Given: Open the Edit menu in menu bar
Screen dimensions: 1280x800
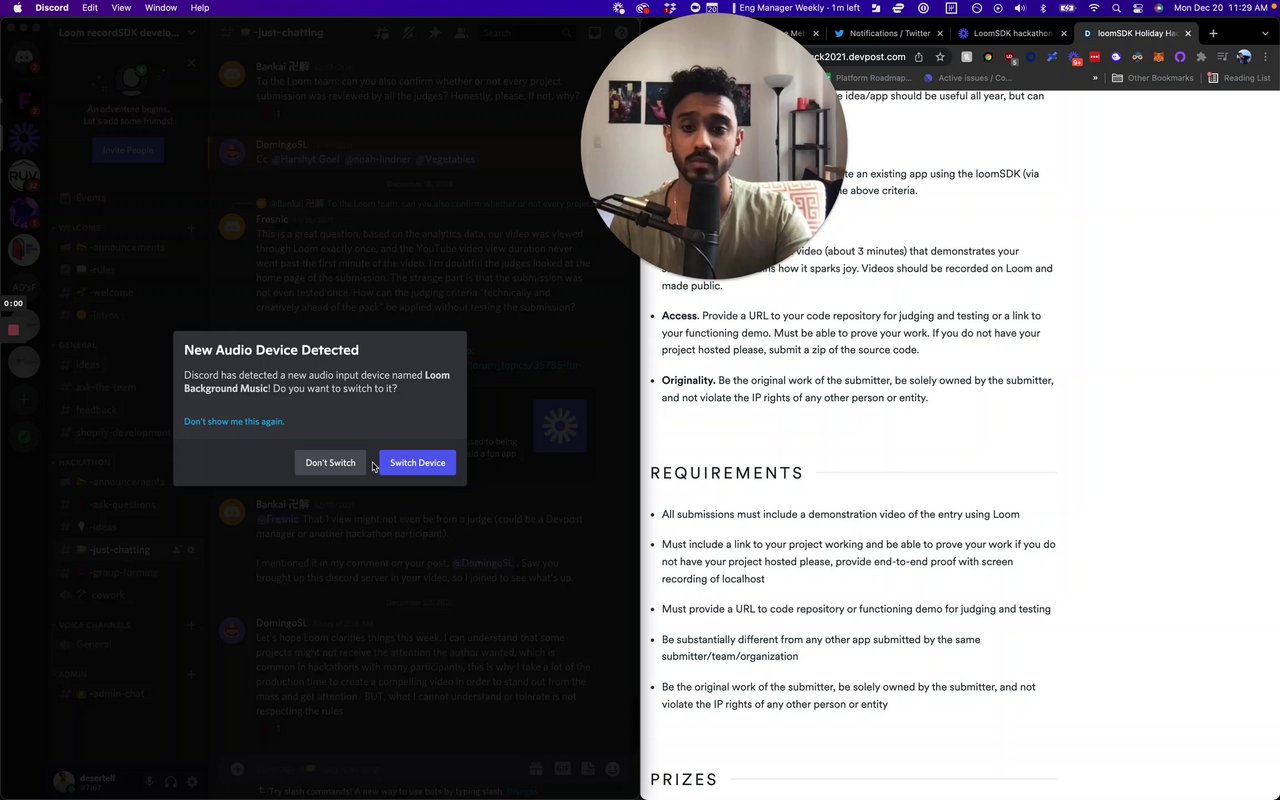Looking at the screenshot, I should 90,8.
